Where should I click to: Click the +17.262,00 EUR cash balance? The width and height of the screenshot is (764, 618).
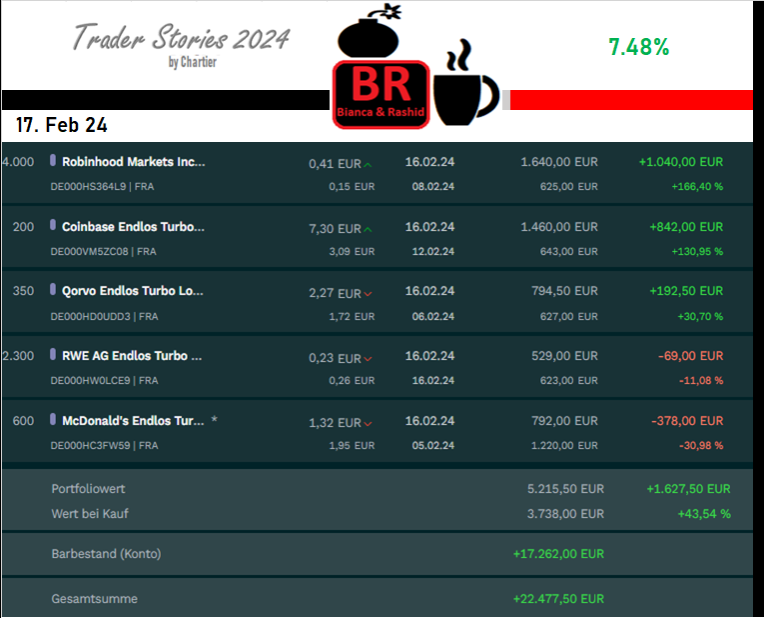[558, 554]
